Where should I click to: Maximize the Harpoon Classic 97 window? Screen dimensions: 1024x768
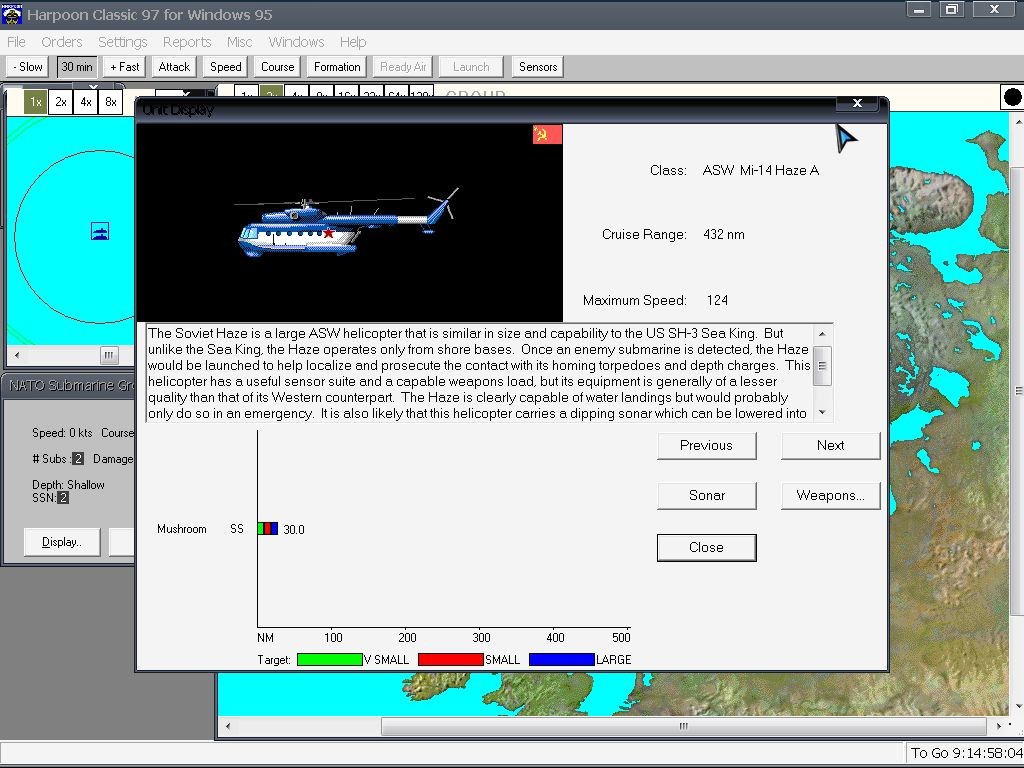click(952, 10)
